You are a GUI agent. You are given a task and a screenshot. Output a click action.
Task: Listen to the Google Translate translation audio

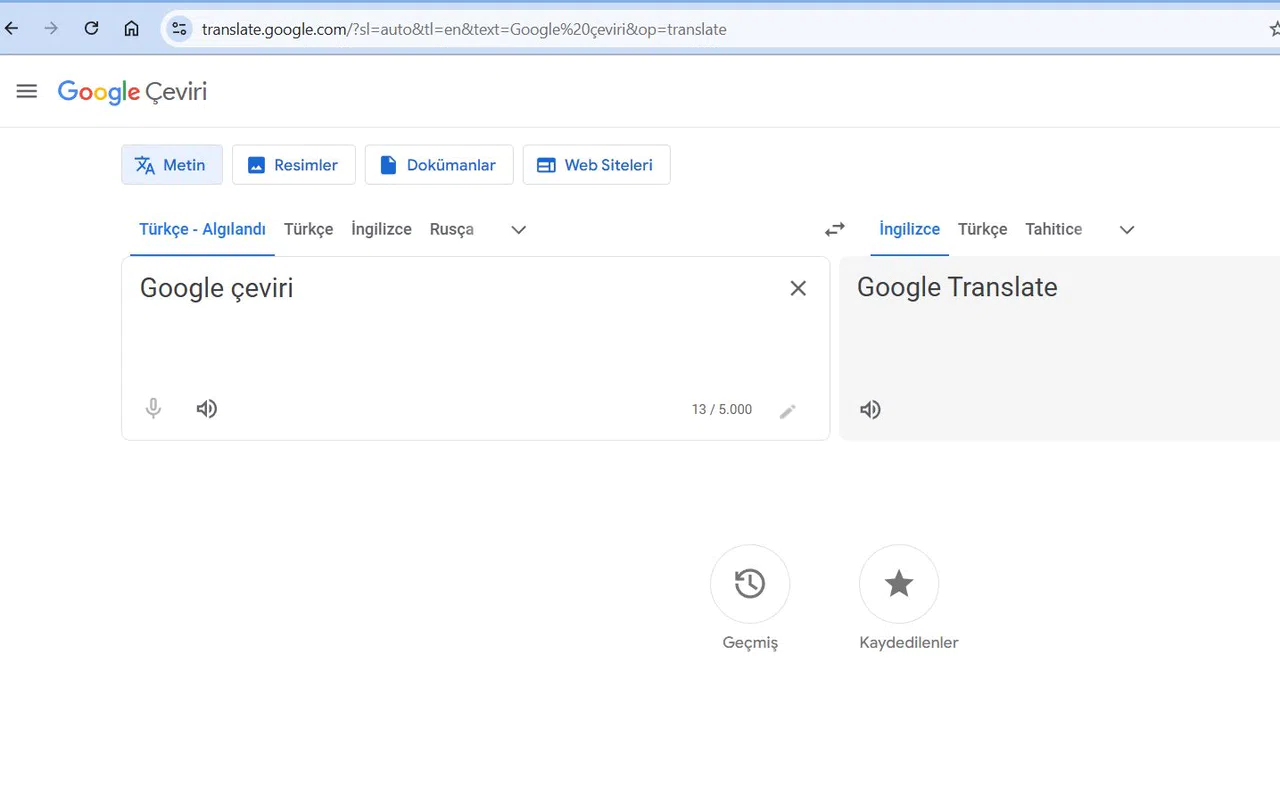871,409
